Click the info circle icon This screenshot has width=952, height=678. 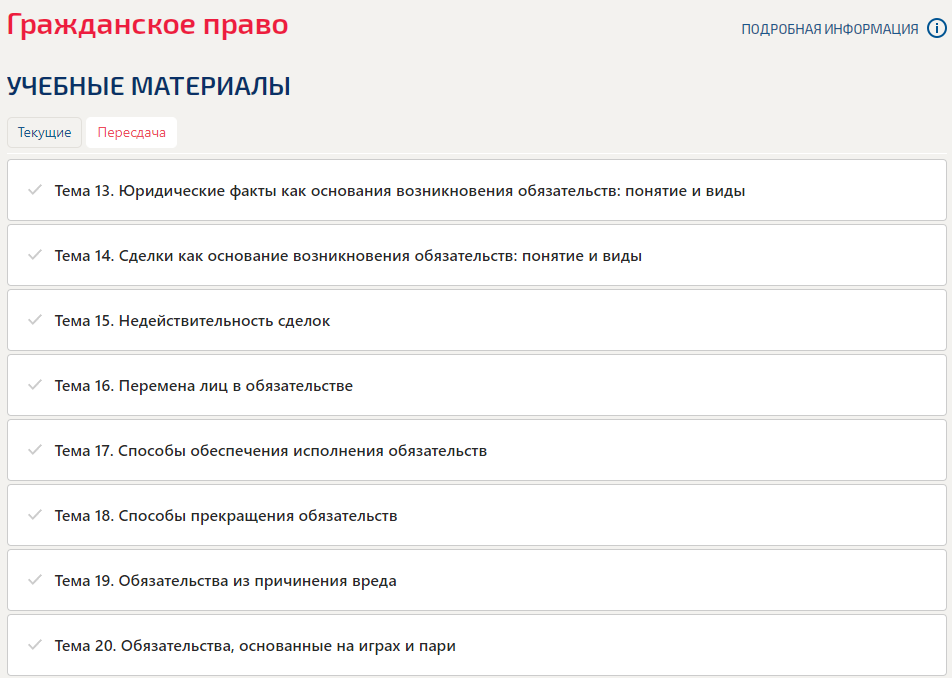click(936, 29)
